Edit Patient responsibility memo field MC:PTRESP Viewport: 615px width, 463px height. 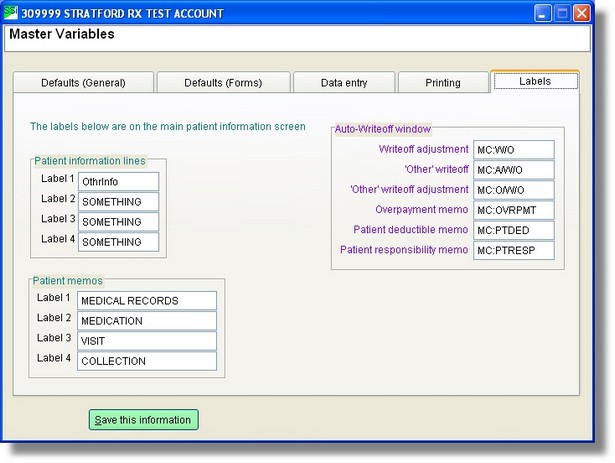(x=514, y=250)
